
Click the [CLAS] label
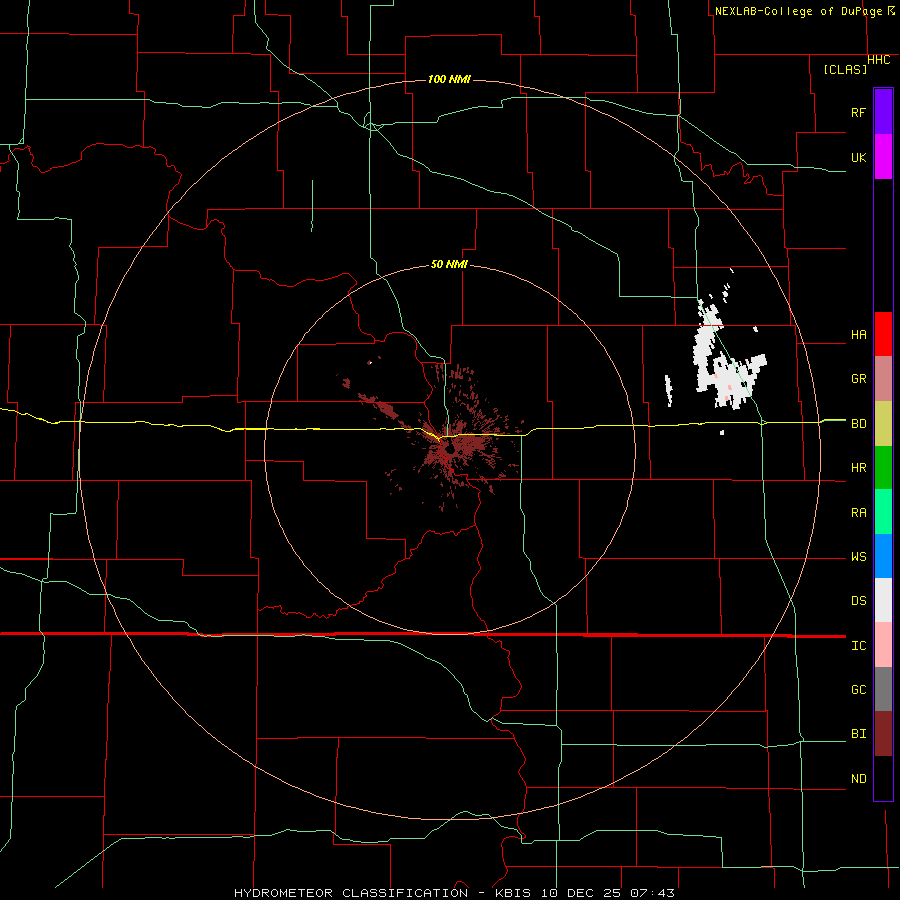pyautogui.click(x=845, y=70)
